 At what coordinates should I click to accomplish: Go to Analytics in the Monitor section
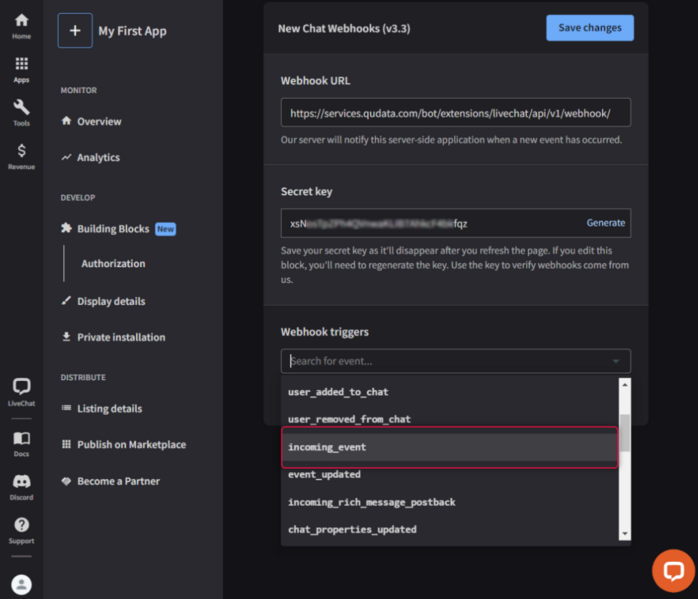pyautogui.click(x=98, y=157)
